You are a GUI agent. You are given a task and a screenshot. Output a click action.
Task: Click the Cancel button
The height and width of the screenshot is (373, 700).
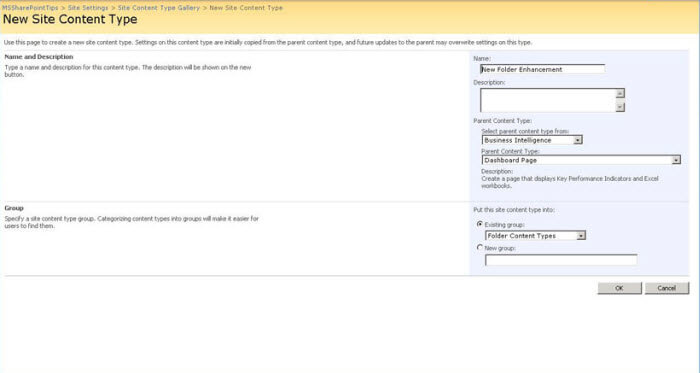click(667, 288)
